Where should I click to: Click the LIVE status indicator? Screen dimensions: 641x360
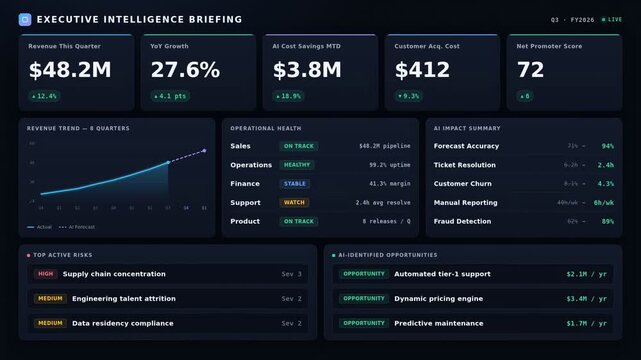pos(612,20)
